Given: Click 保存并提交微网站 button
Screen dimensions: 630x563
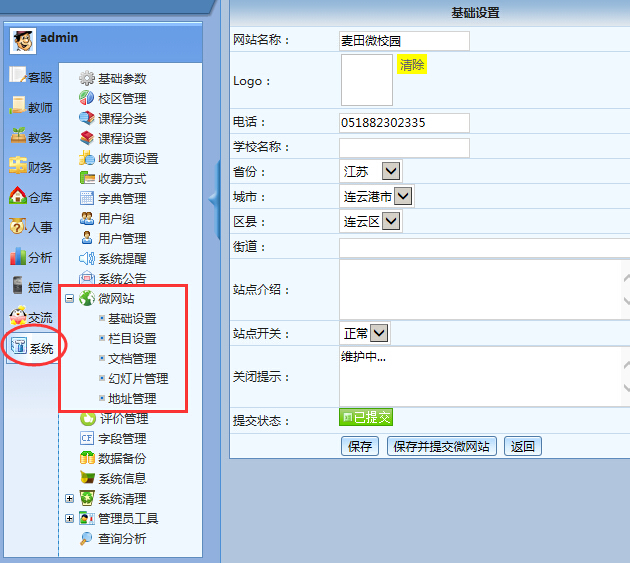Looking at the screenshot, I should pyautogui.click(x=441, y=446).
